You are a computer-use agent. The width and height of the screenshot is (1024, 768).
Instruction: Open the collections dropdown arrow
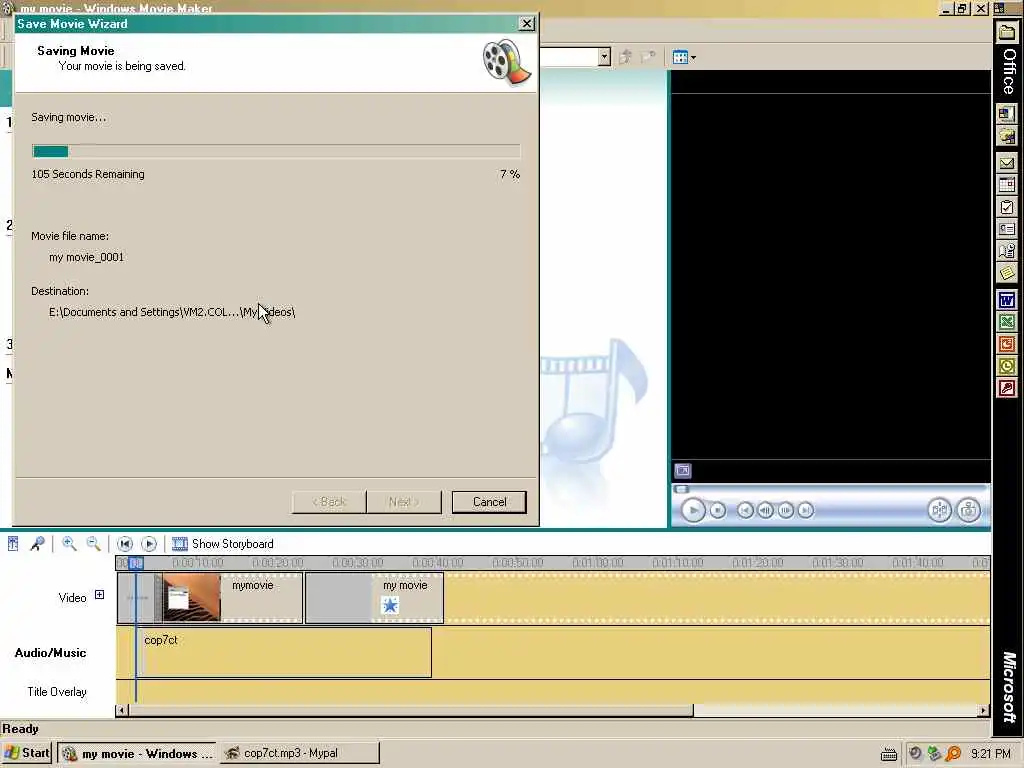point(605,57)
